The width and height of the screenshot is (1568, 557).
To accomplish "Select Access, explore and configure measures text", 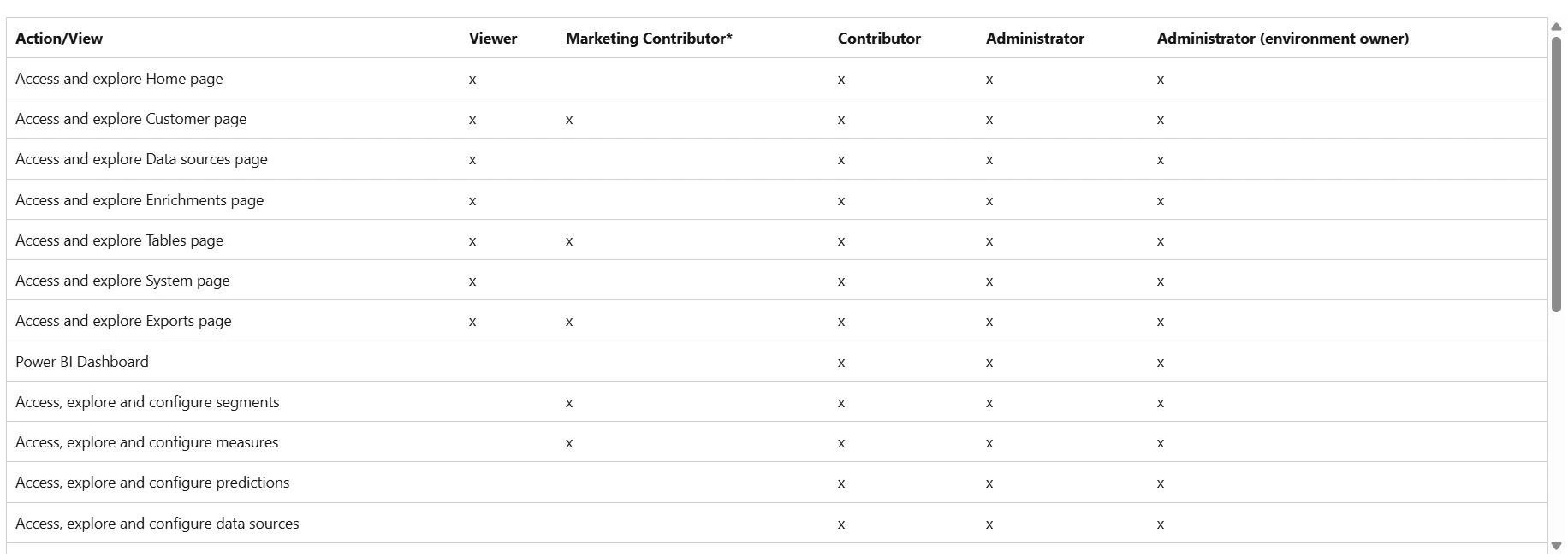I will pos(147,442).
